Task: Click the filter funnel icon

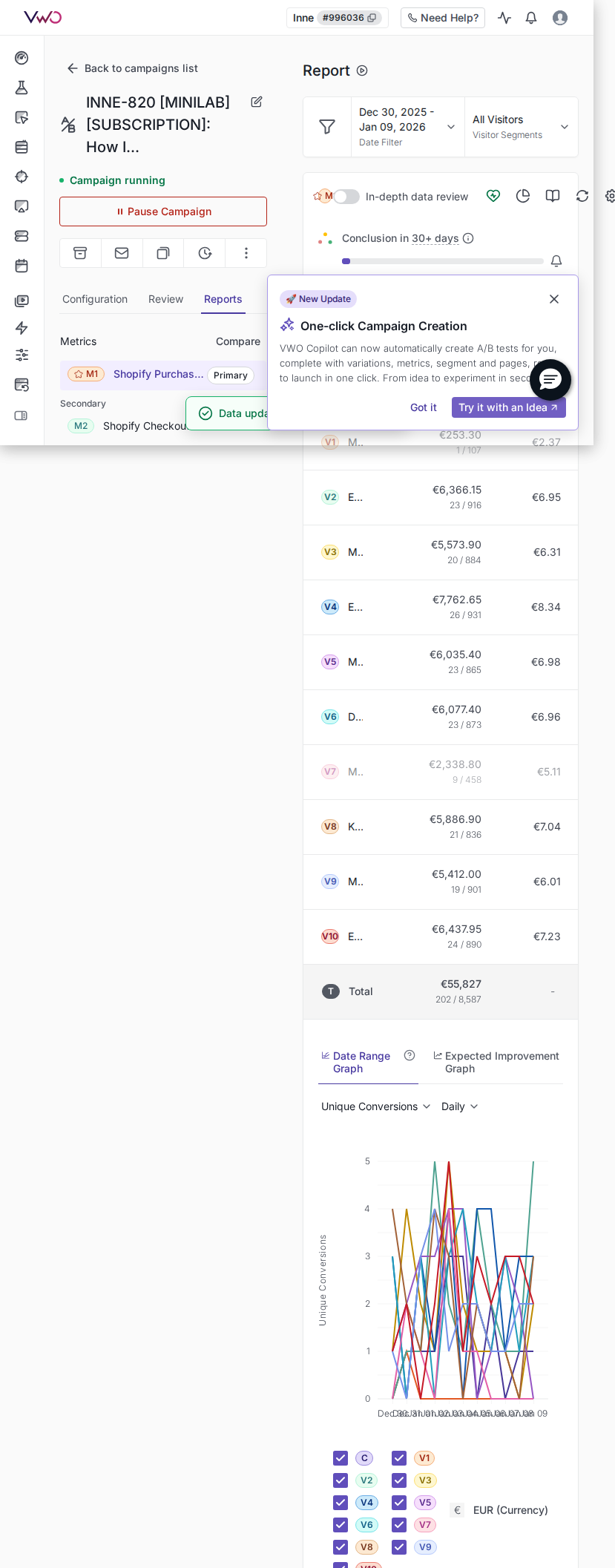Action: point(327,127)
